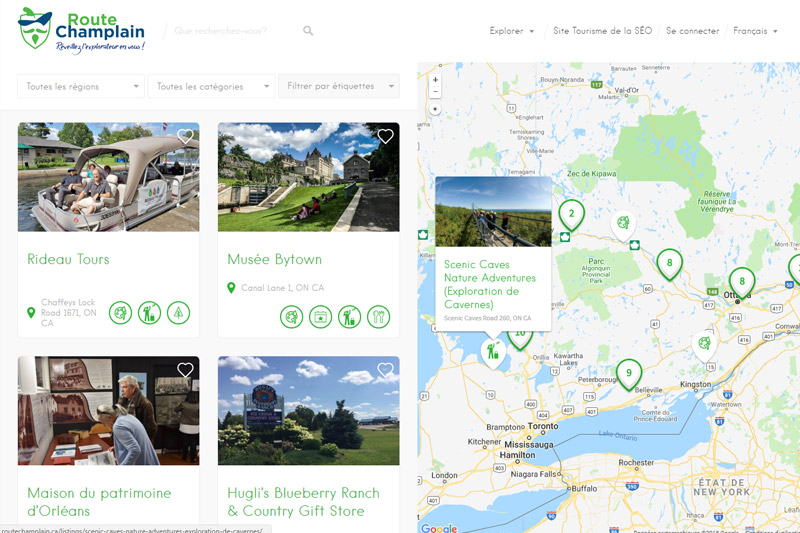The width and height of the screenshot is (800, 533).
Task: Focus the 'Que recherchez-vous?' search field
Action: pos(234,31)
